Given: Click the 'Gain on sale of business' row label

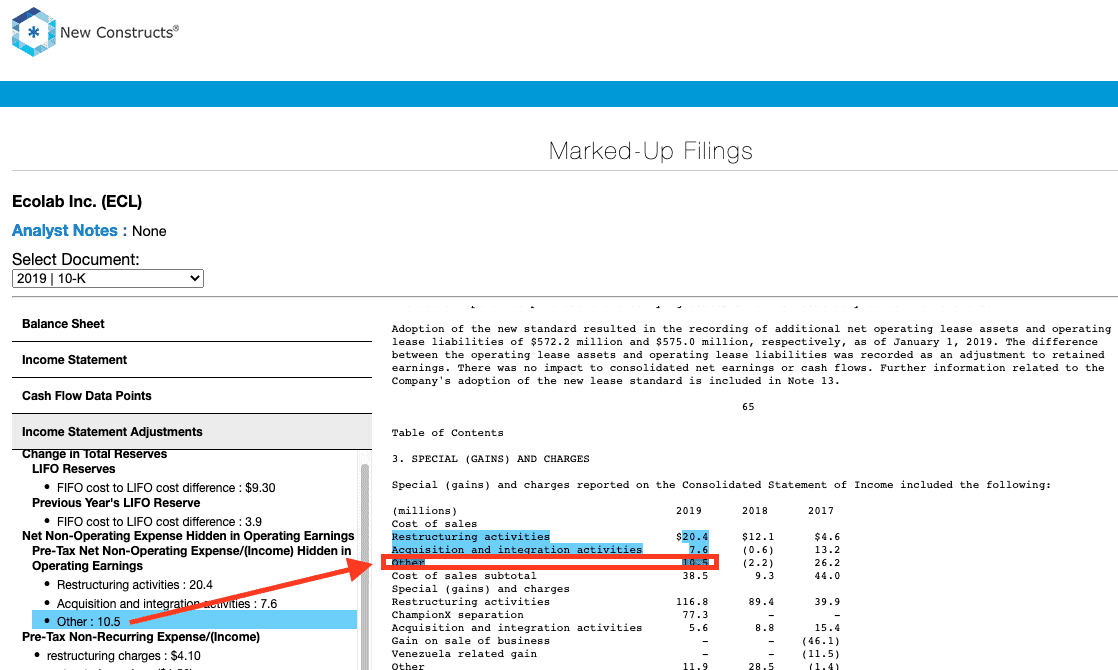Looking at the screenshot, I should pyautogui.click(x=471, y=641).
